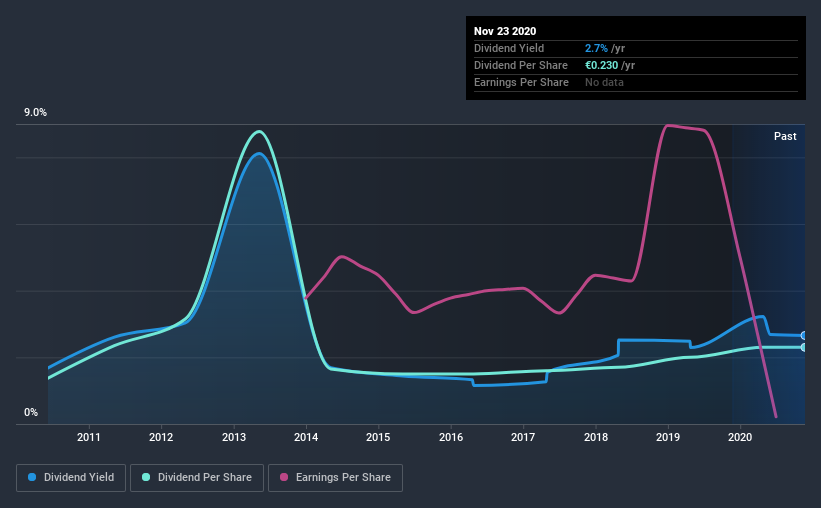The image size is (821, 508).
Task: Click the 2.7% Dividend Yield value
Action: point(596,48)
